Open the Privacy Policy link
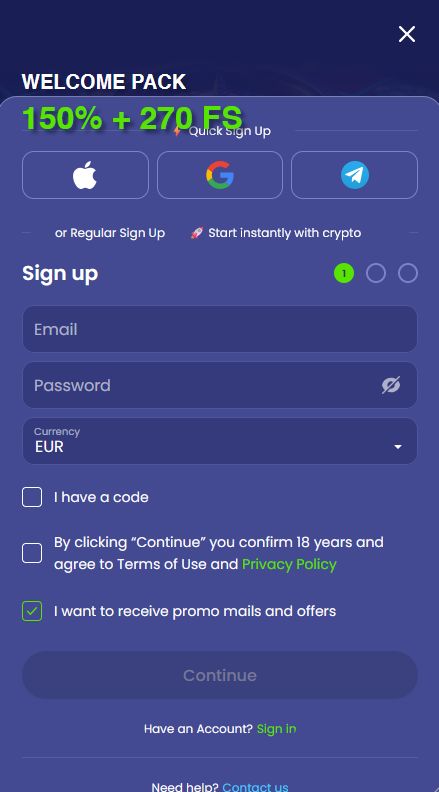The height and width of the screenshot is (792, 439). 289,564
